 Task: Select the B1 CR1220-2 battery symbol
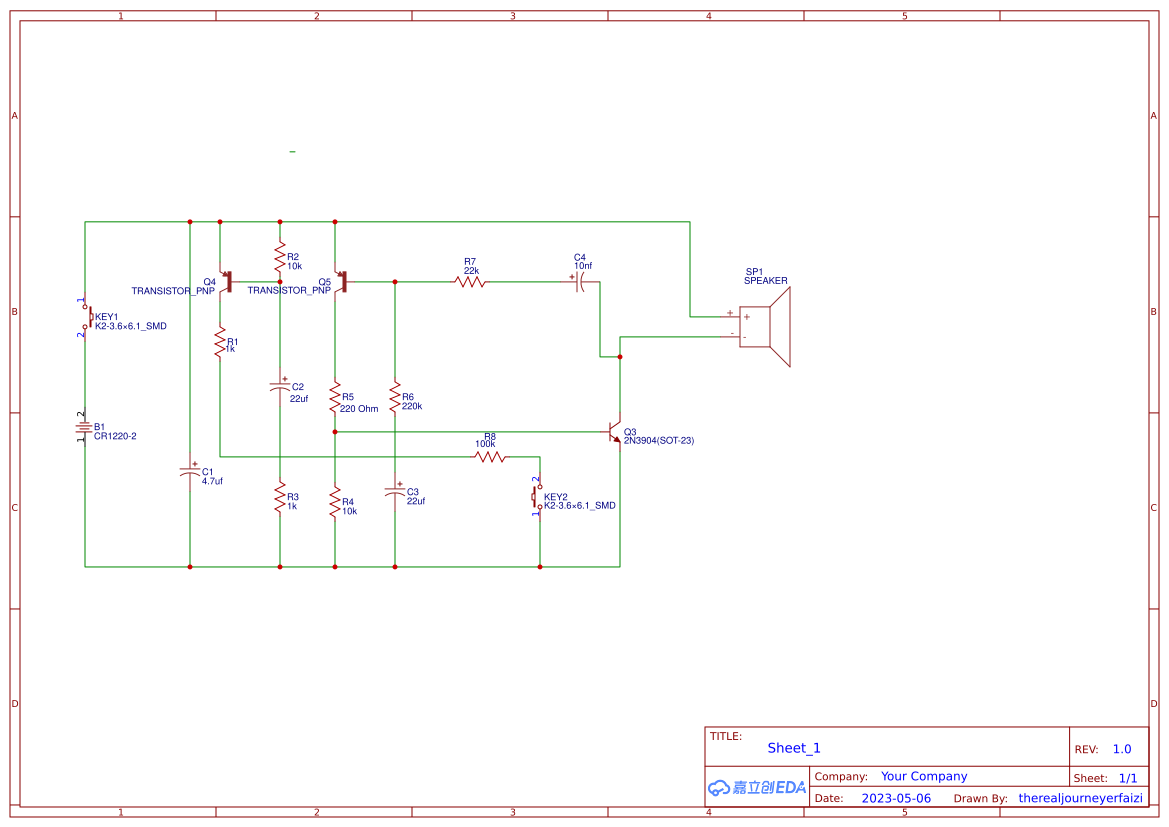(85, 425)
